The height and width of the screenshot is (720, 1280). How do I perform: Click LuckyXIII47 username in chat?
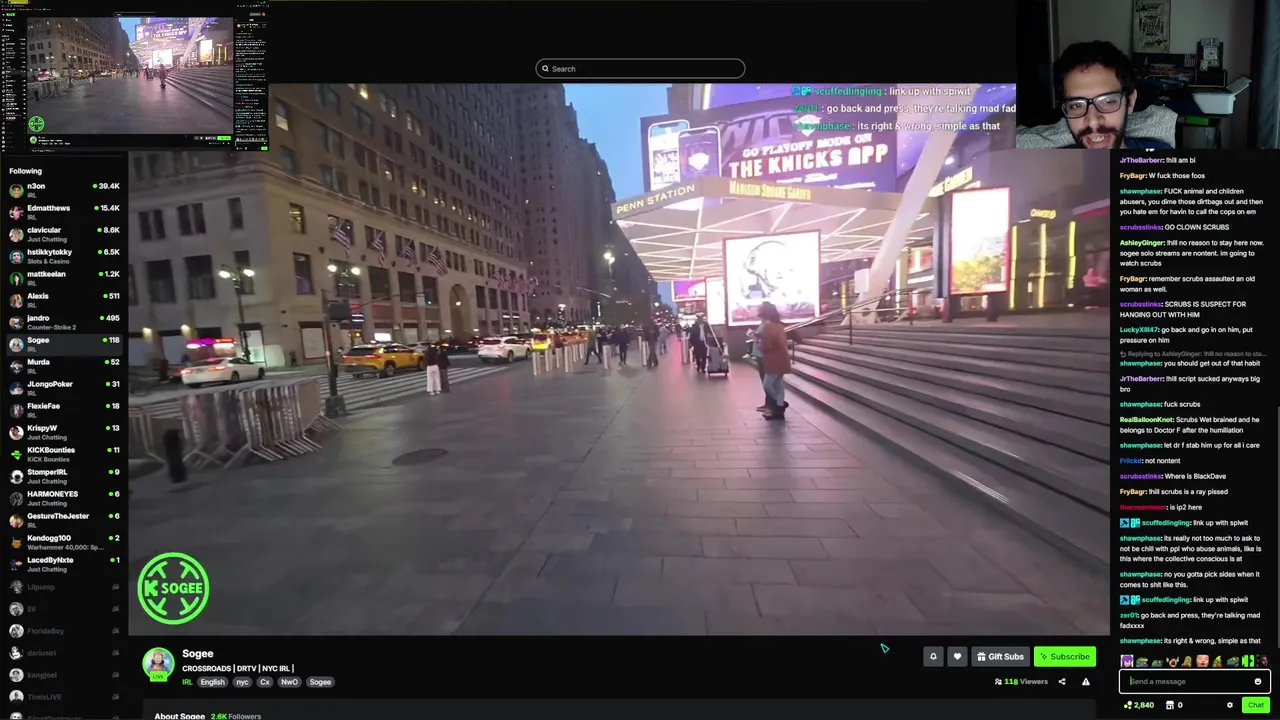[x=1139, y=330]
